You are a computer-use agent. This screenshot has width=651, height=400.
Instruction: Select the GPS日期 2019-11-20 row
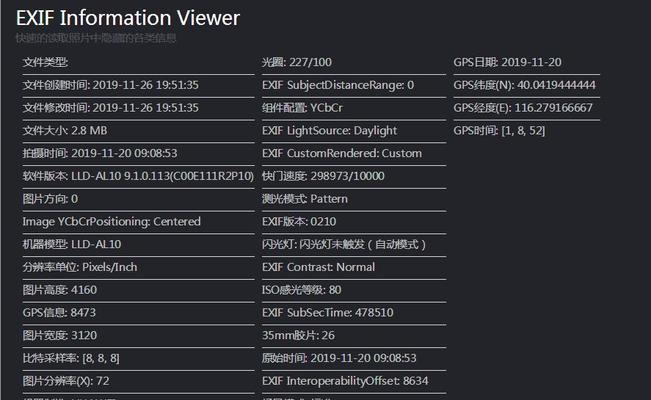(507, 62)
